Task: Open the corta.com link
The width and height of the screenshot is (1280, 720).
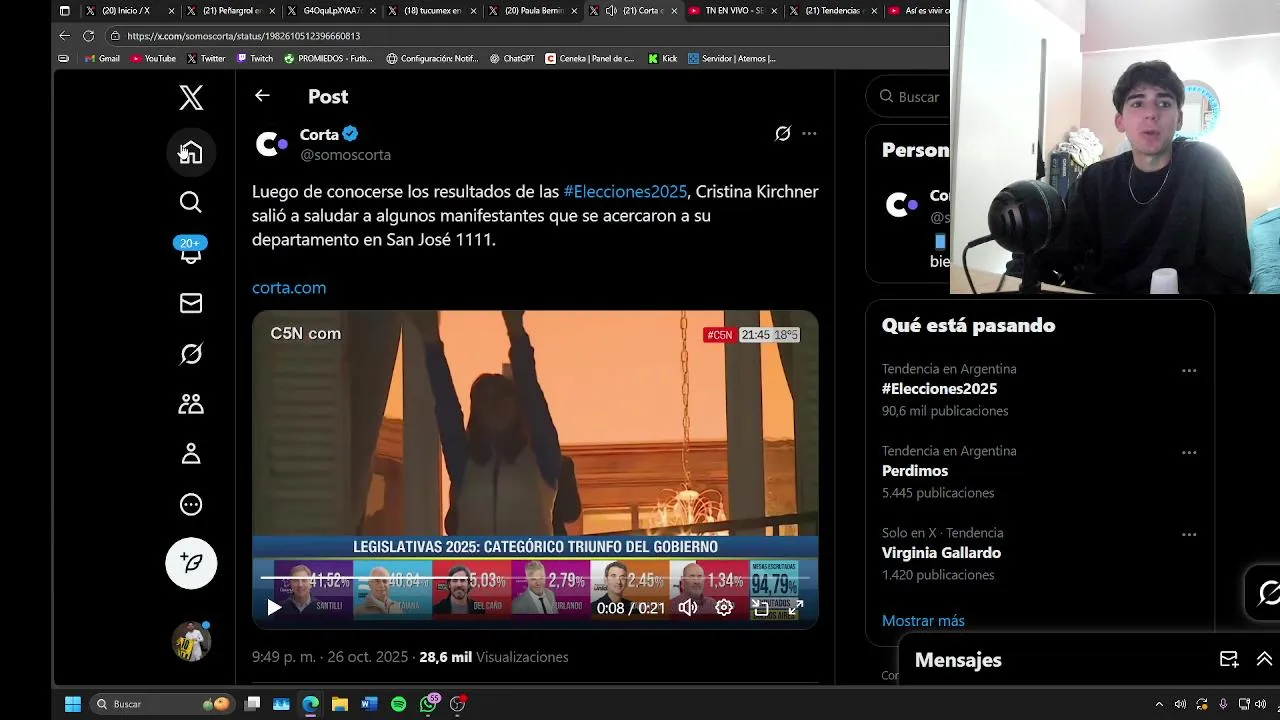Action: (289, 287)
